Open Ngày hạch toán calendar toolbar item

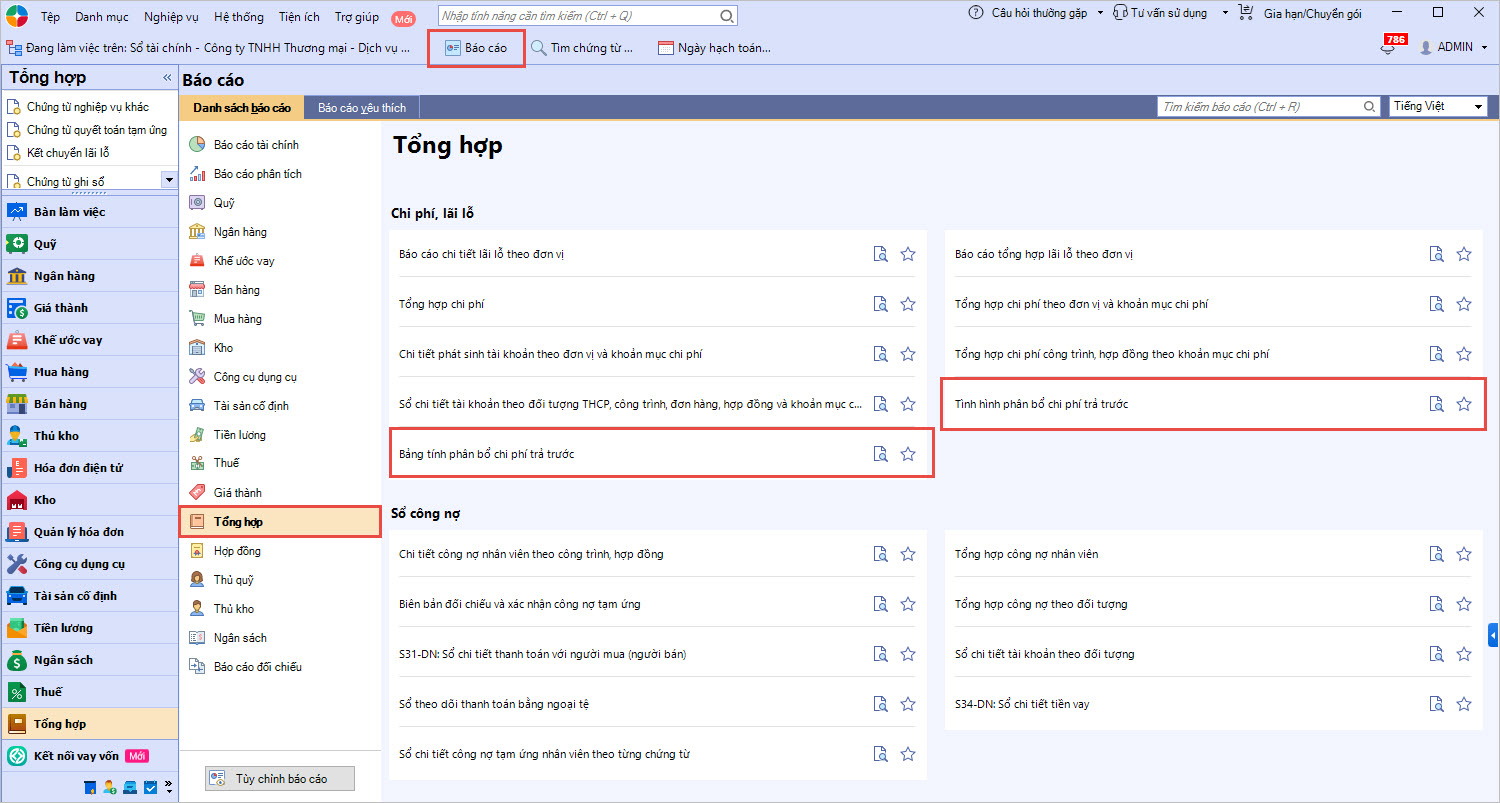714,48
